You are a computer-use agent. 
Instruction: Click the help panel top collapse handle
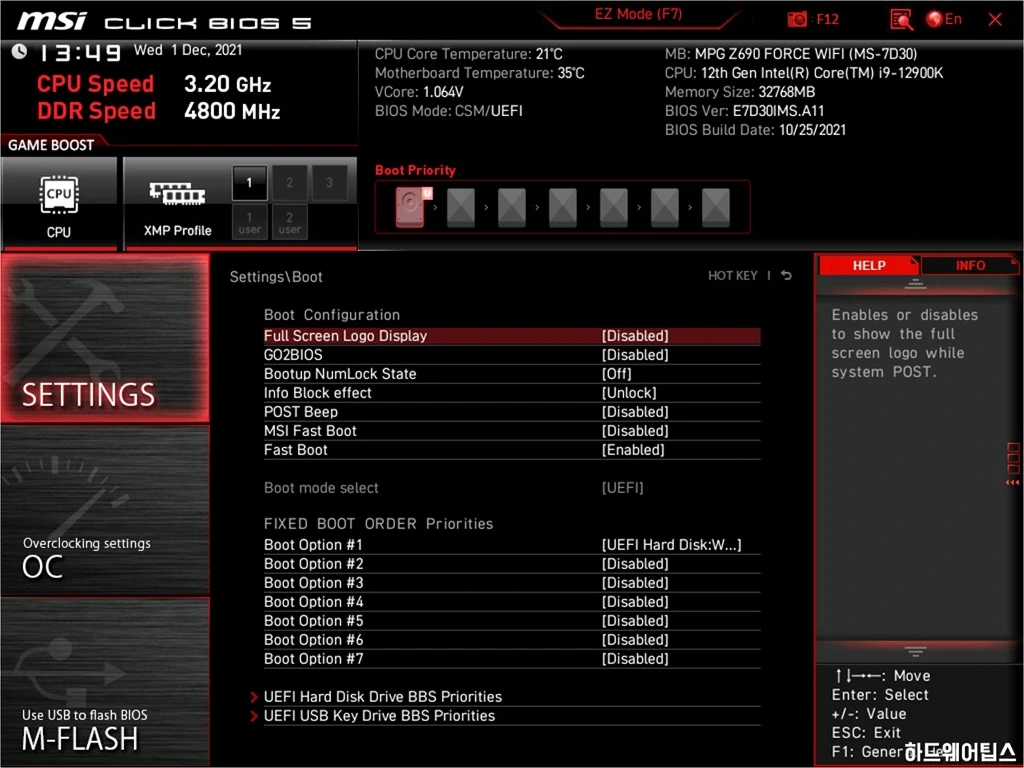[915, 284]
